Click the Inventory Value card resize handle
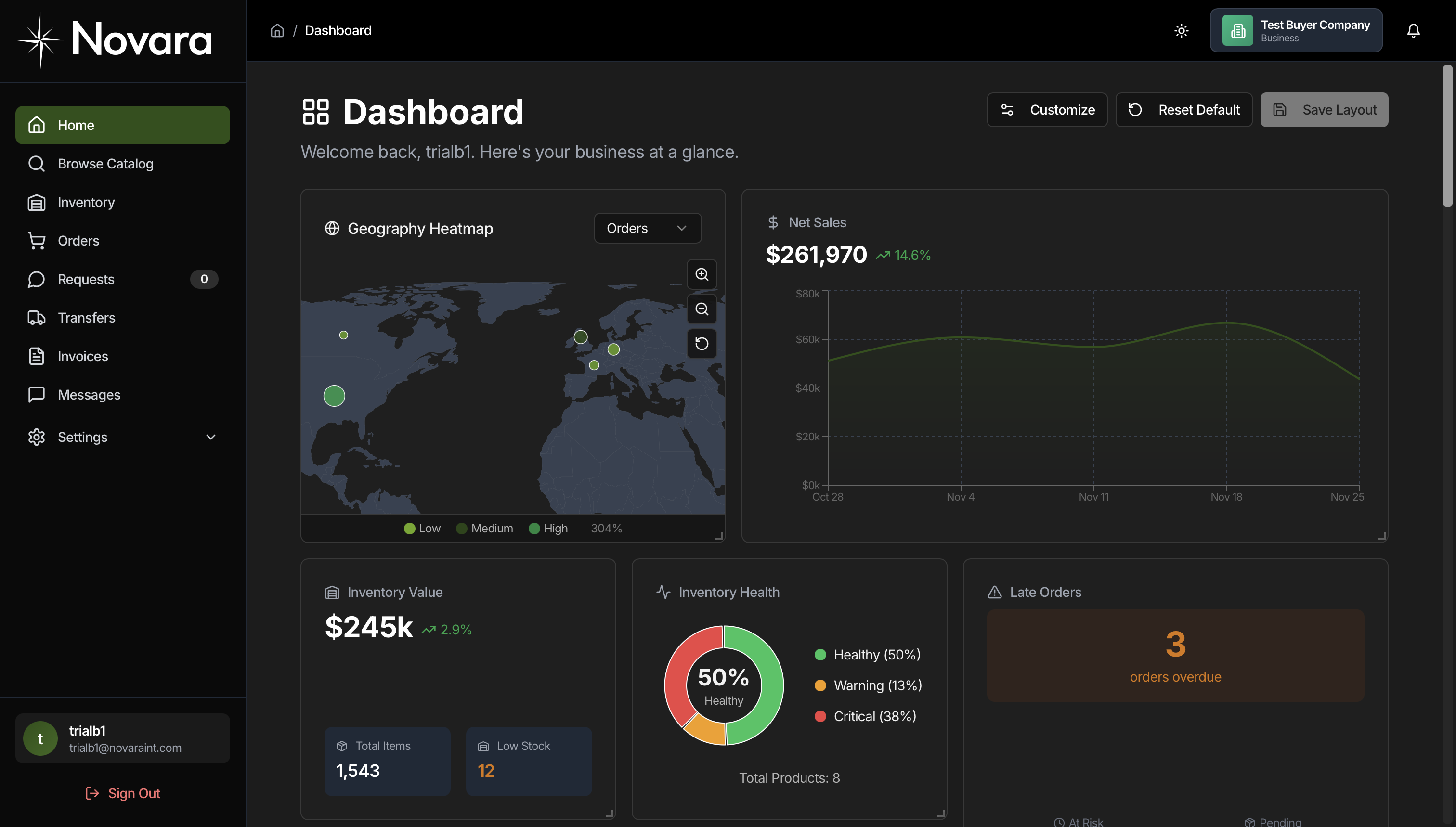1456x827 pixels. (x=610, y=814)
